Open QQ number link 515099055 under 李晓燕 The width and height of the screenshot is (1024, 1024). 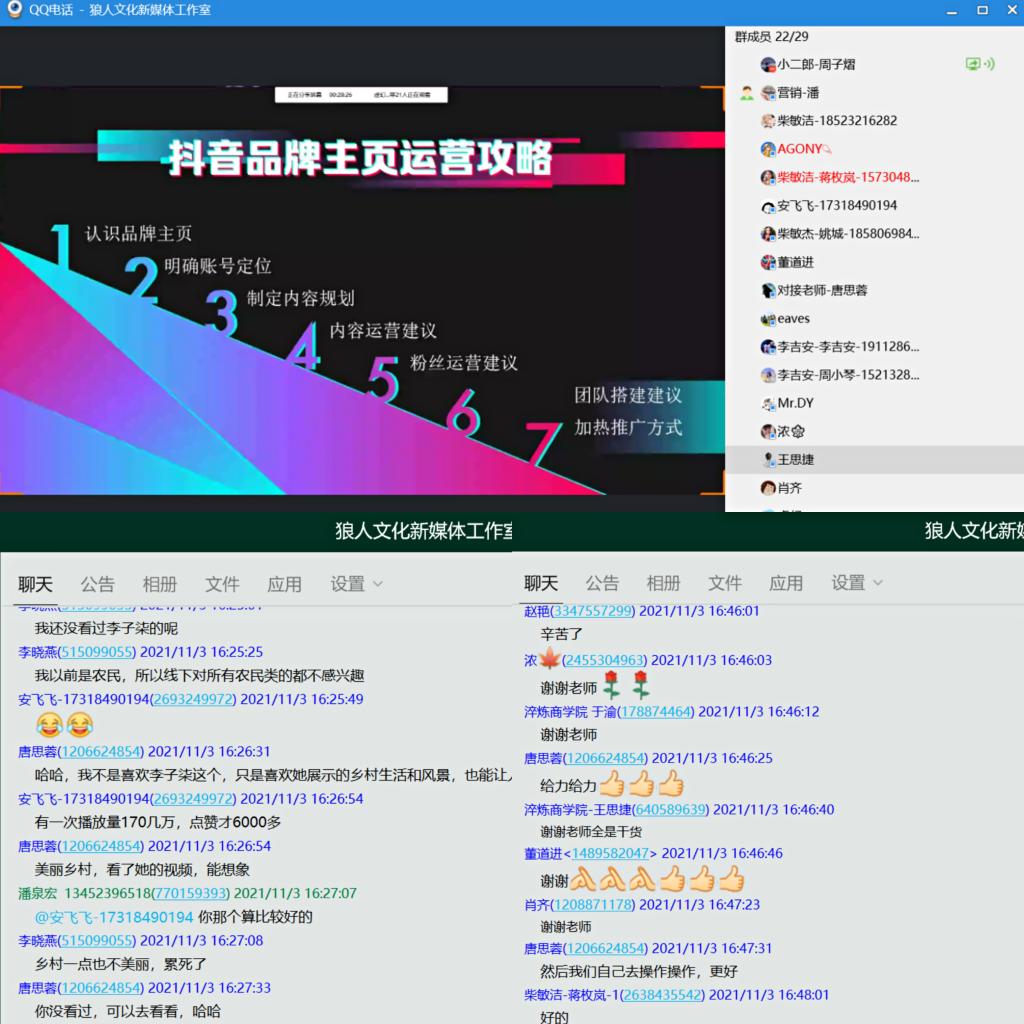[x=97, y=651]
